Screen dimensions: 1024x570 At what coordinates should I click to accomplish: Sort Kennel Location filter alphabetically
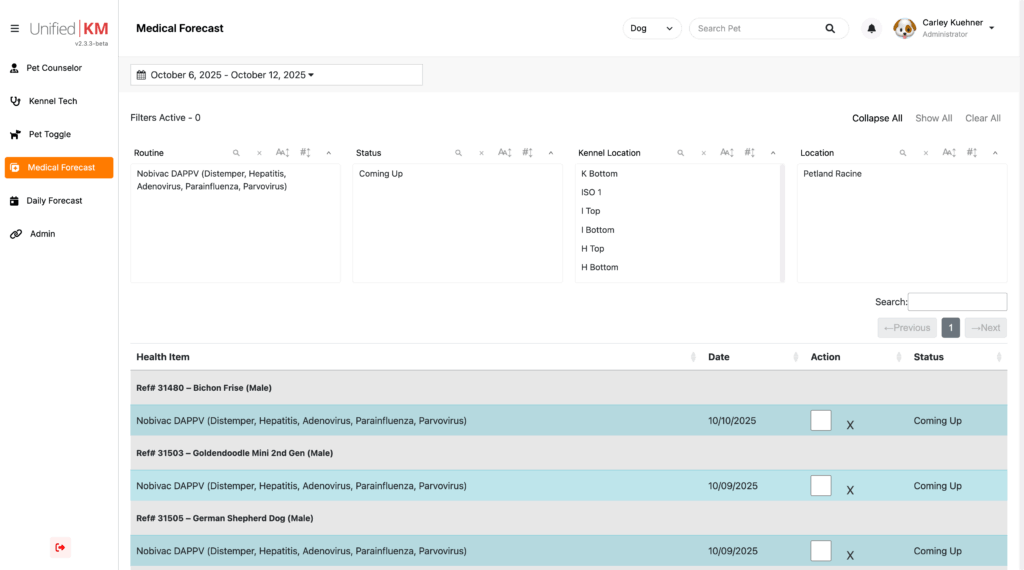click(727, 153)
